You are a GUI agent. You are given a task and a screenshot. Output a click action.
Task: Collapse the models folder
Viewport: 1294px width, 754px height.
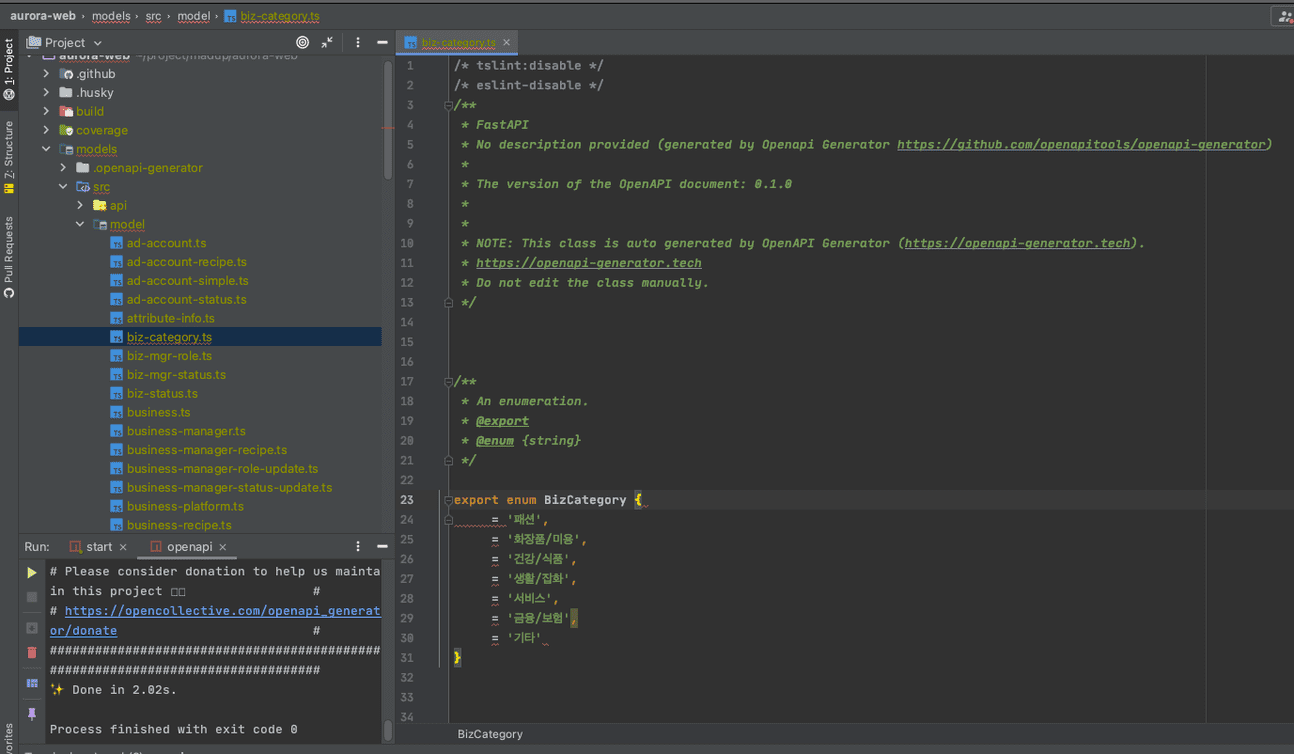tap(46, 149)
